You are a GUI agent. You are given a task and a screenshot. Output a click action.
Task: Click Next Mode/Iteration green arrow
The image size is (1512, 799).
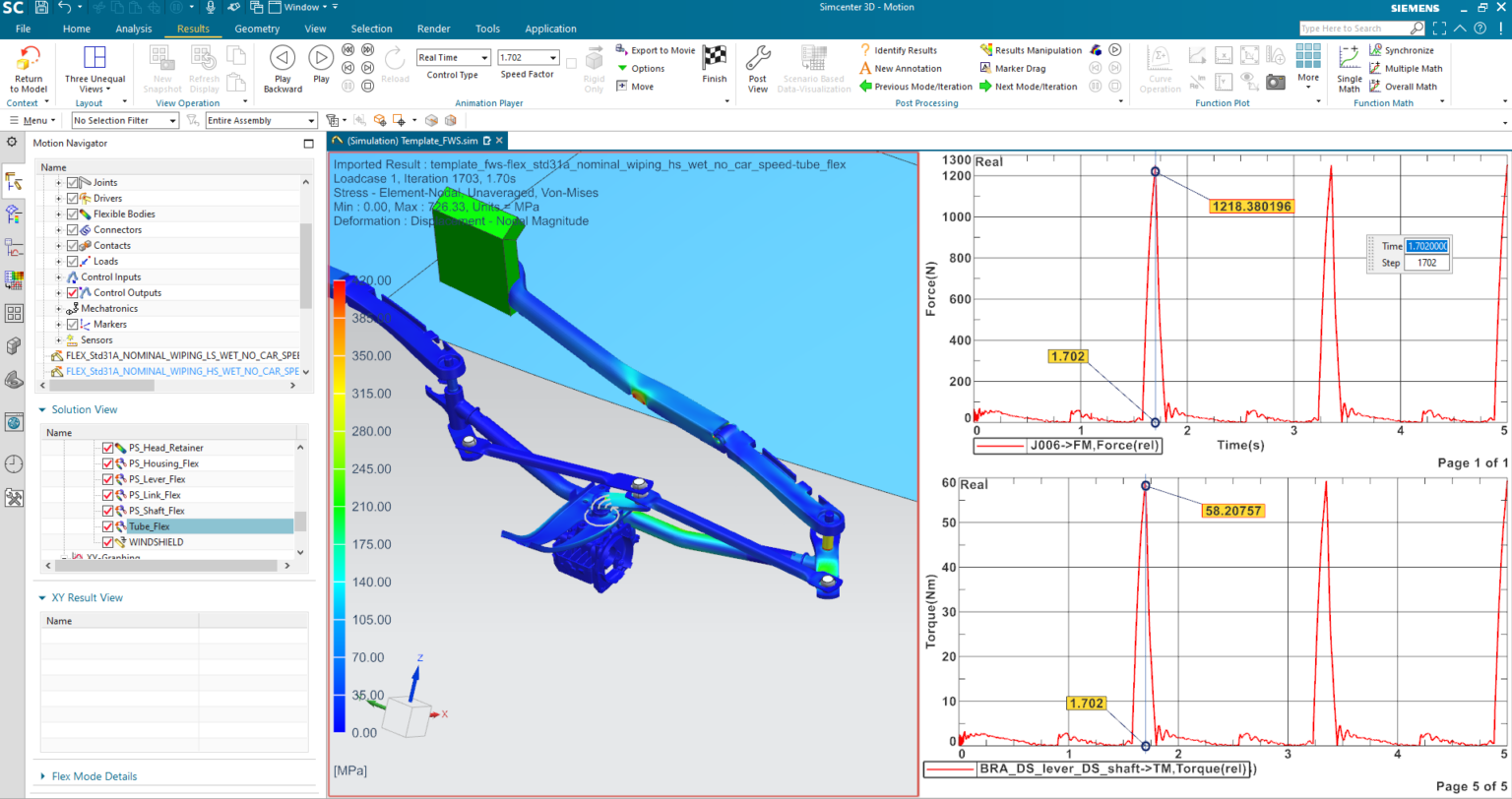pyautogui.click(x=984, y=86)
